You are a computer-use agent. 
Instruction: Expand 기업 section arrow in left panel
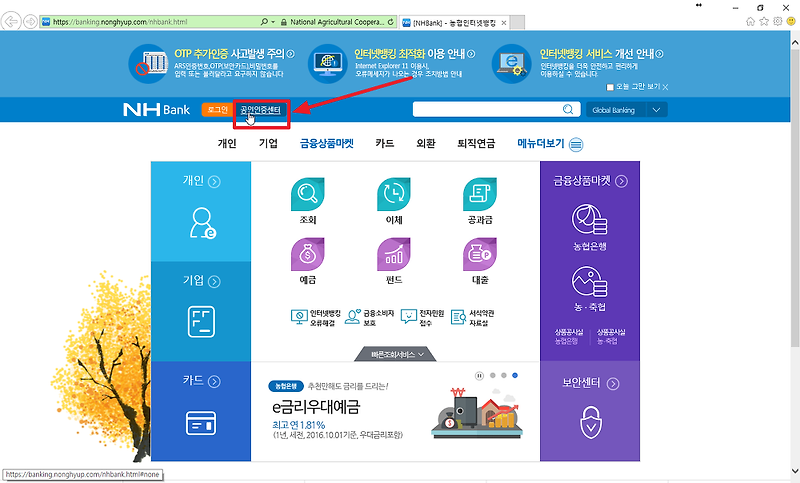pyautogui.click(x=214, y=282)
